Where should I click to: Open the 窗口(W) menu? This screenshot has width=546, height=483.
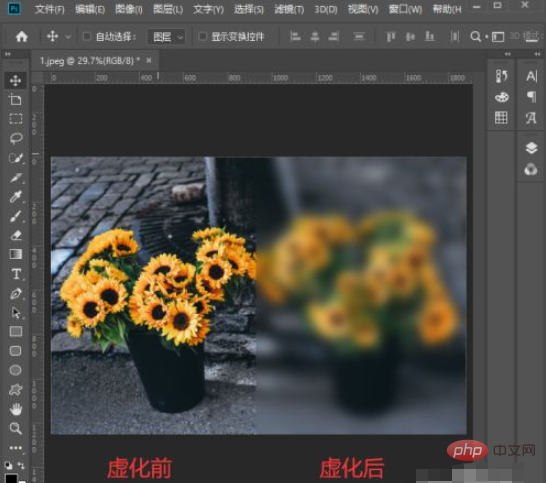405,9
